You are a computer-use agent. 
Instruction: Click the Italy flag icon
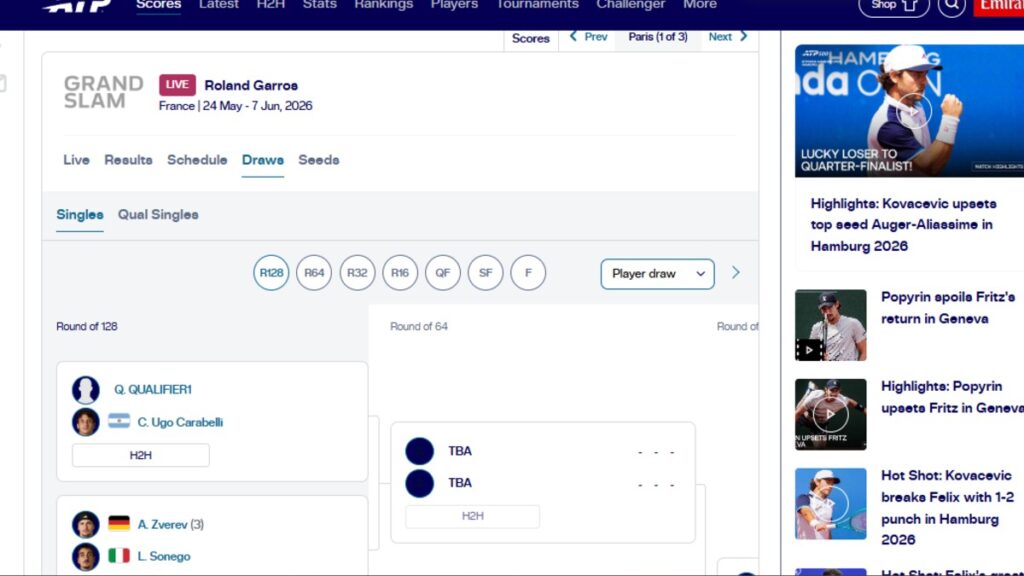pos(119,556)
